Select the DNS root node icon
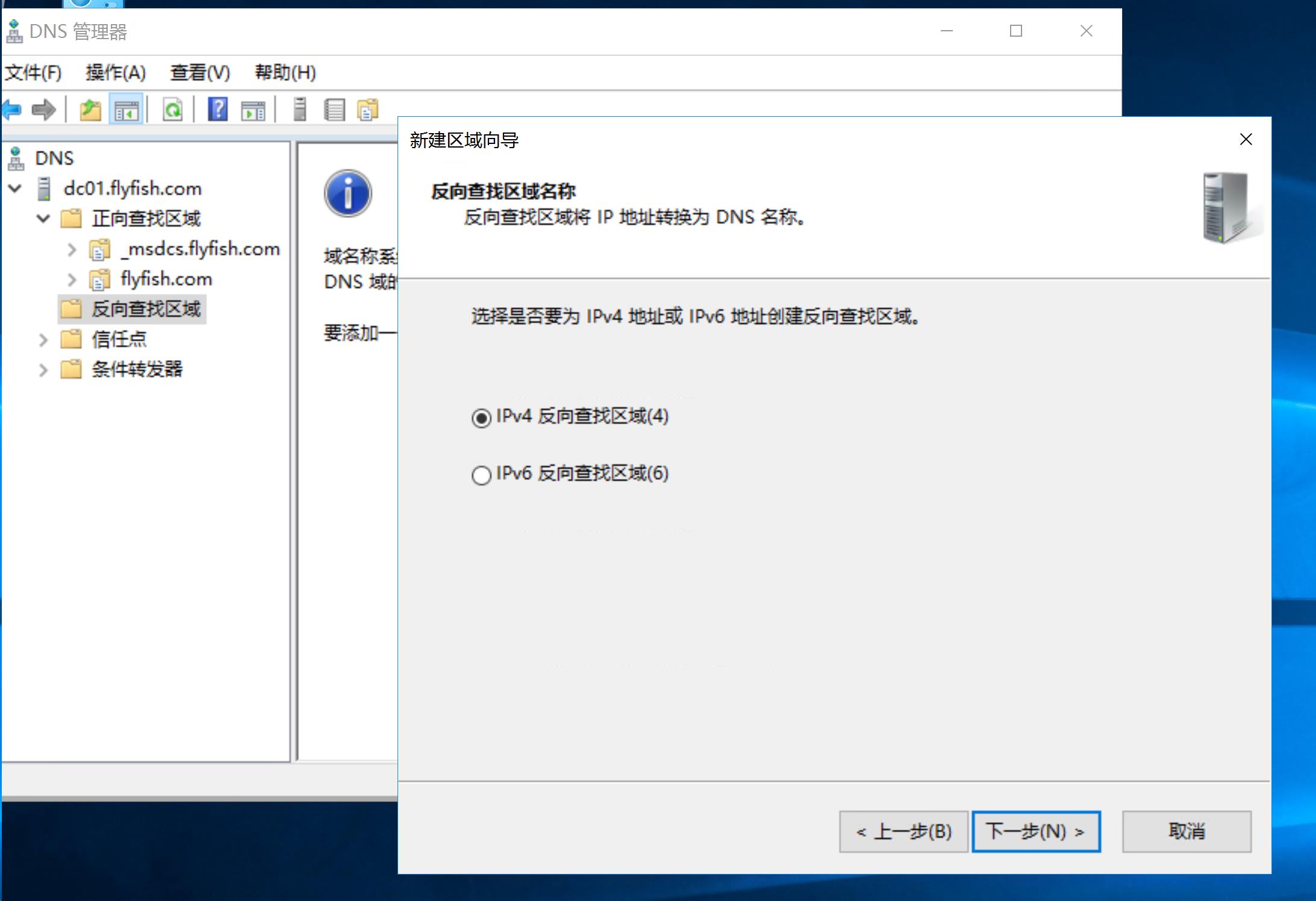 [16, 158]
